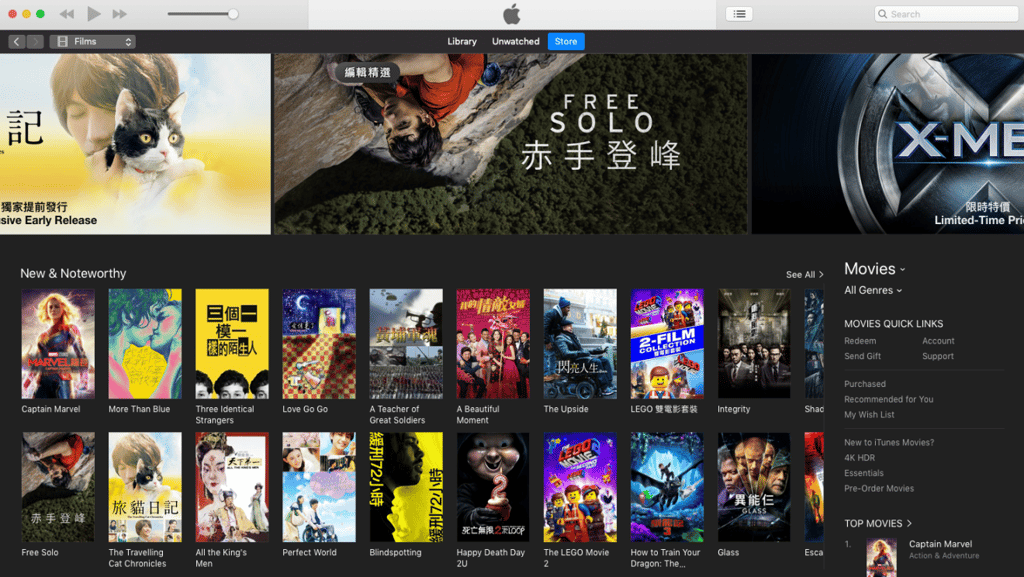This screenshot has width=1024, height=577.
Task: Switch to the Library tab
Action: click(x=462, y=41)
